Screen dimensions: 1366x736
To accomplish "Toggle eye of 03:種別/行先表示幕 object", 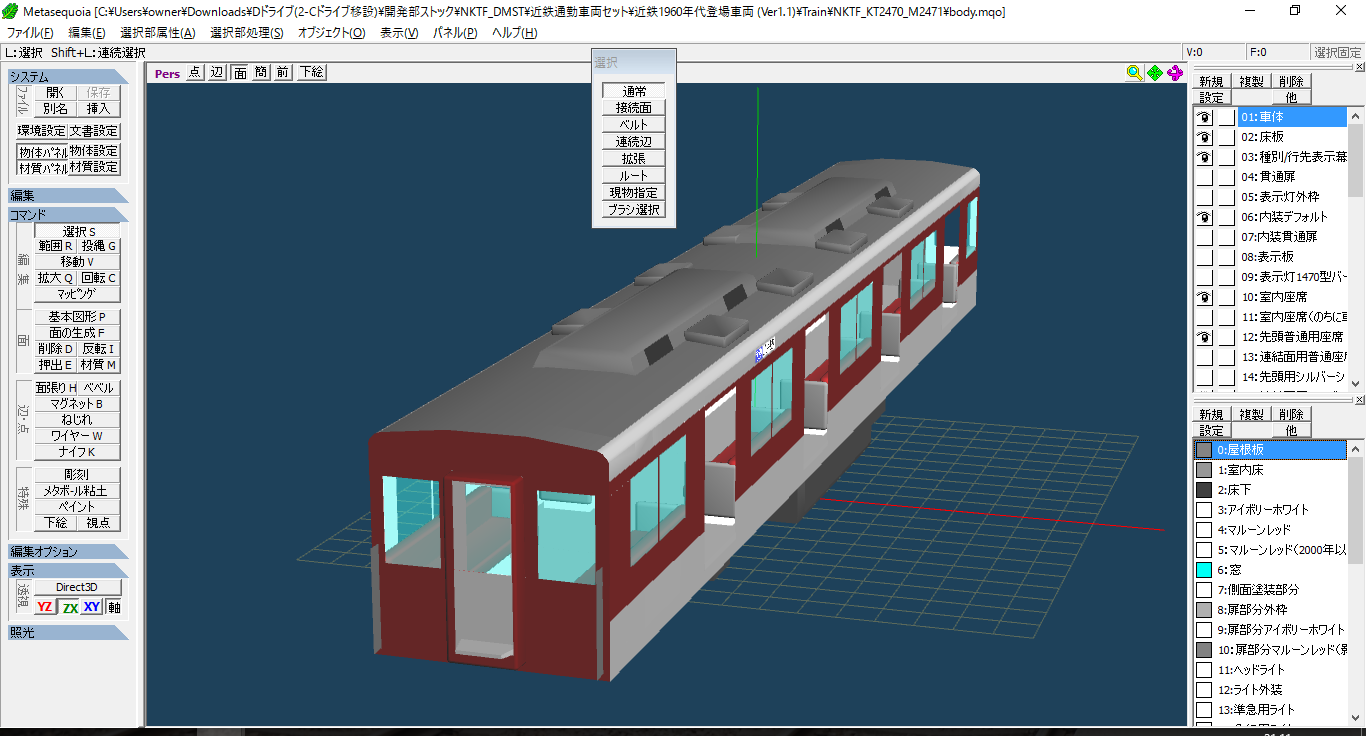I will [x=1205, y=157].
